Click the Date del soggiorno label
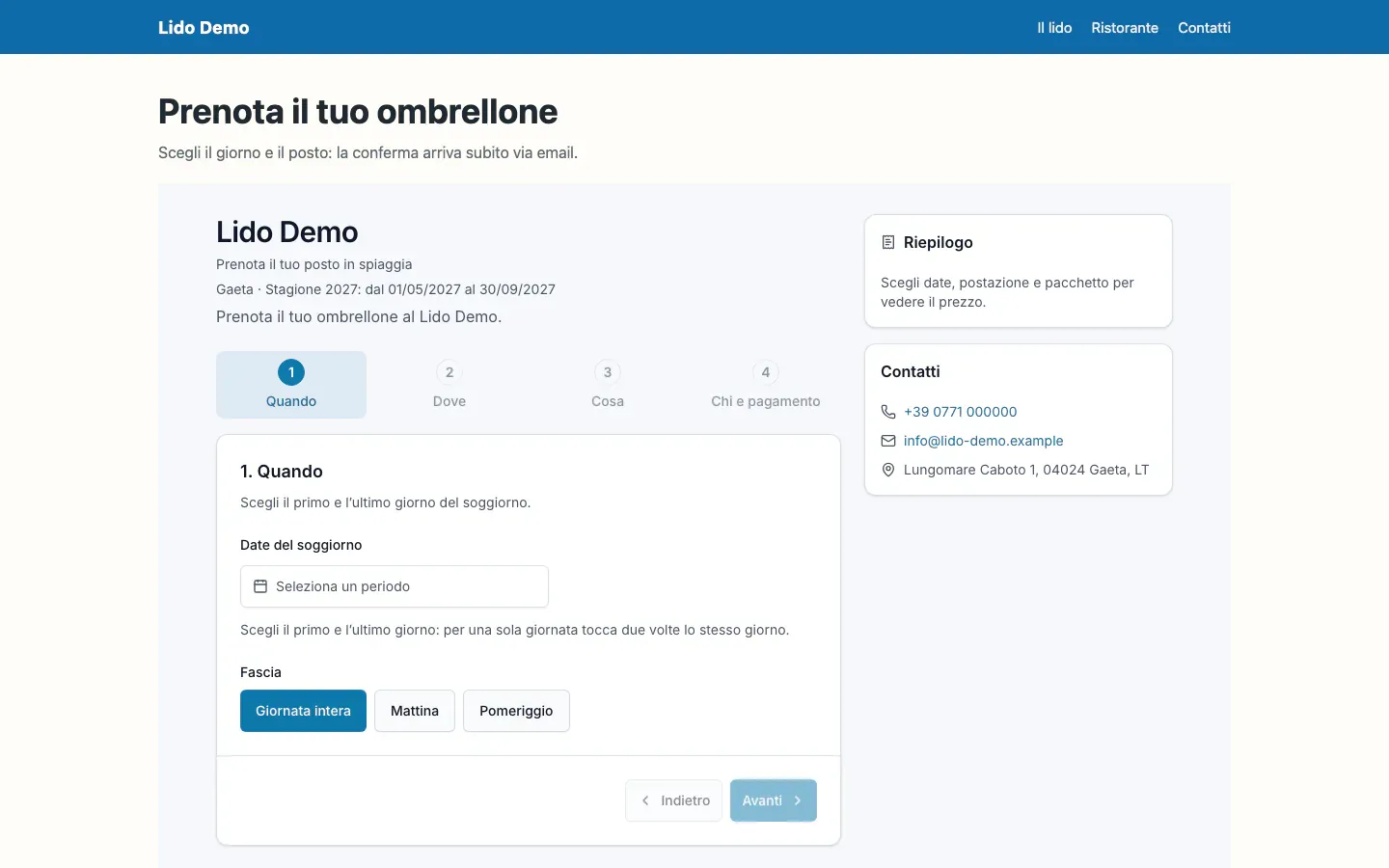Viewport: 1389px width, 868px height. (301, 545)
